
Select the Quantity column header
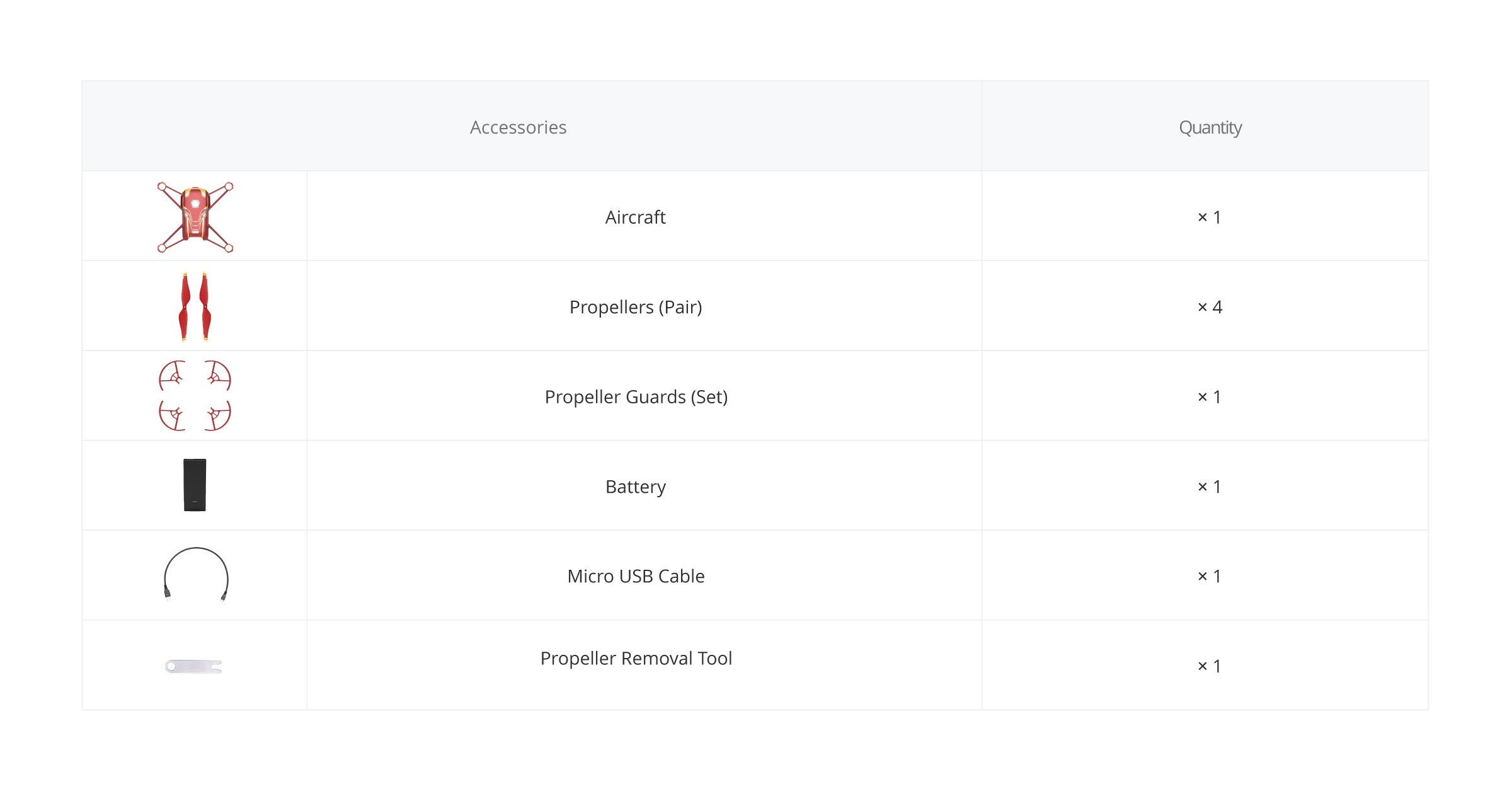(x=1210, y=128)
